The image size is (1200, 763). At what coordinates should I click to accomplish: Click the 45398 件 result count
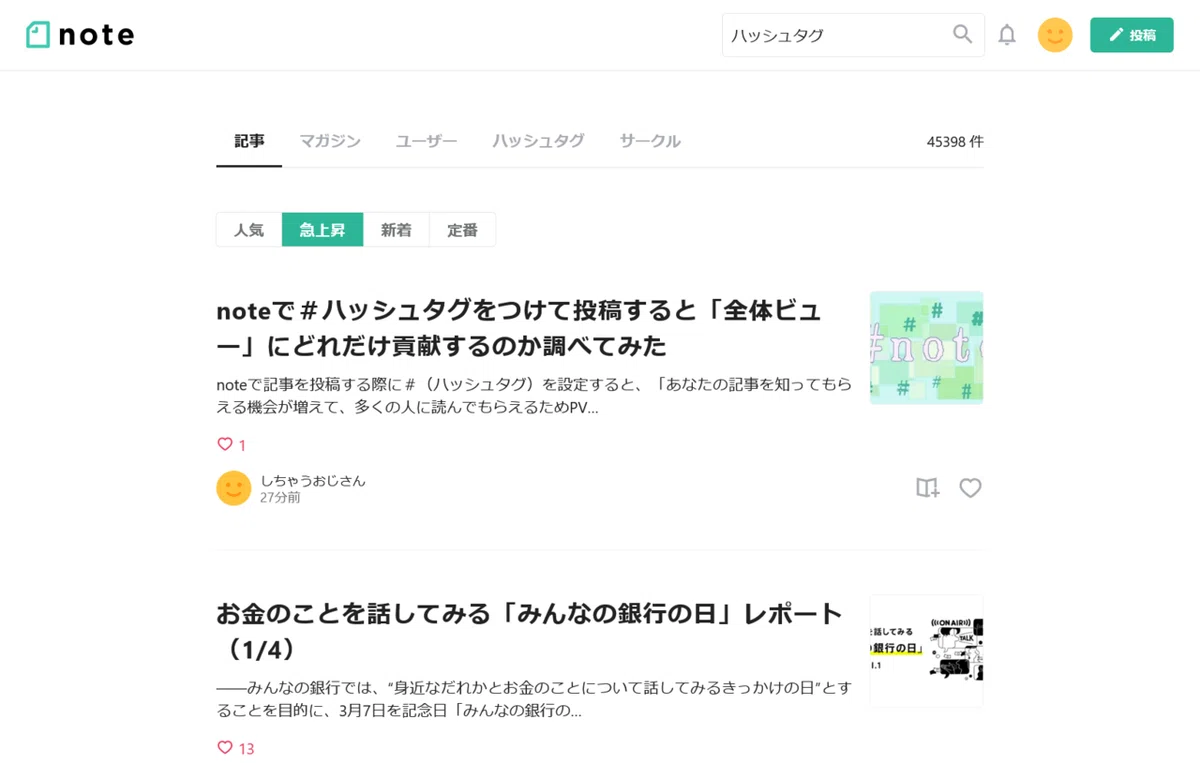(955, 142)
